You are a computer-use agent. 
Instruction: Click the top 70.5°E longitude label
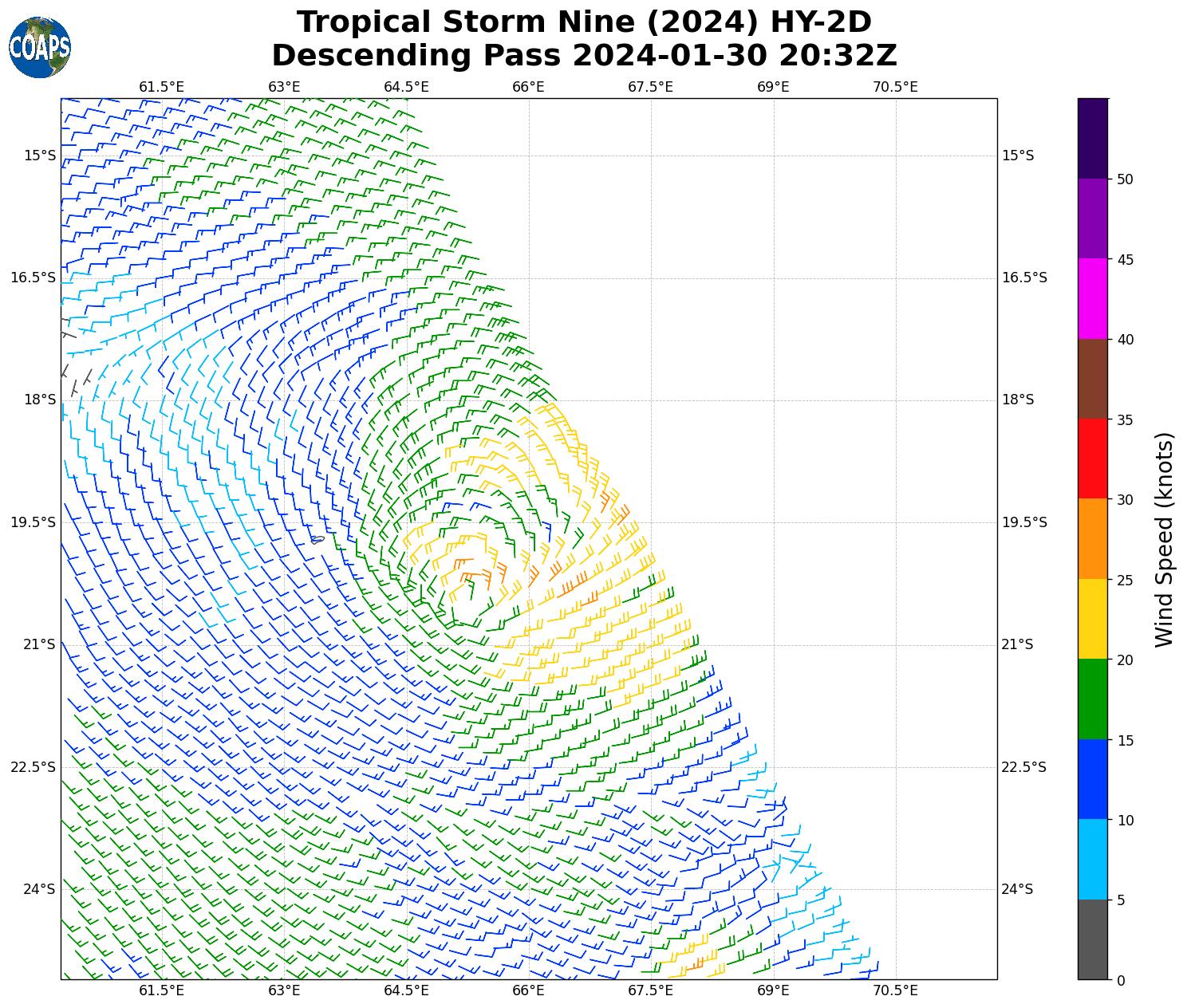pos(895,87)
